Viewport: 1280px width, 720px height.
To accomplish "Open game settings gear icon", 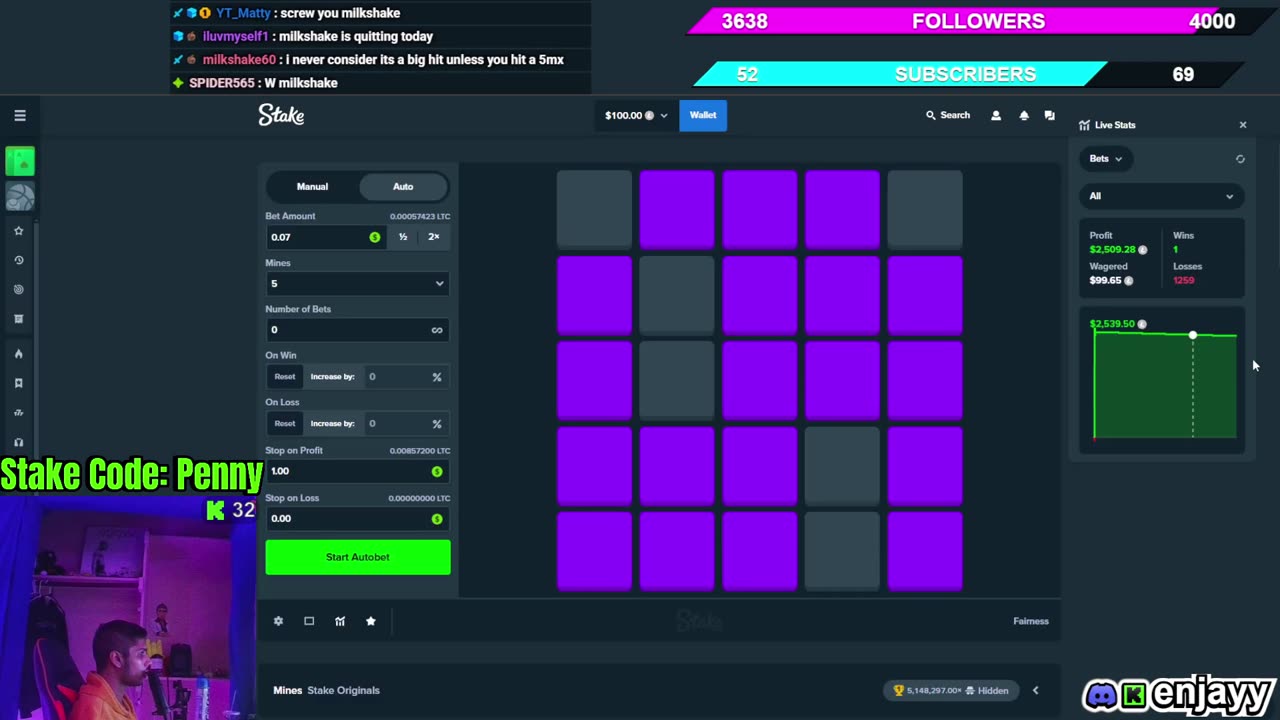I will [x=278, y=621].
